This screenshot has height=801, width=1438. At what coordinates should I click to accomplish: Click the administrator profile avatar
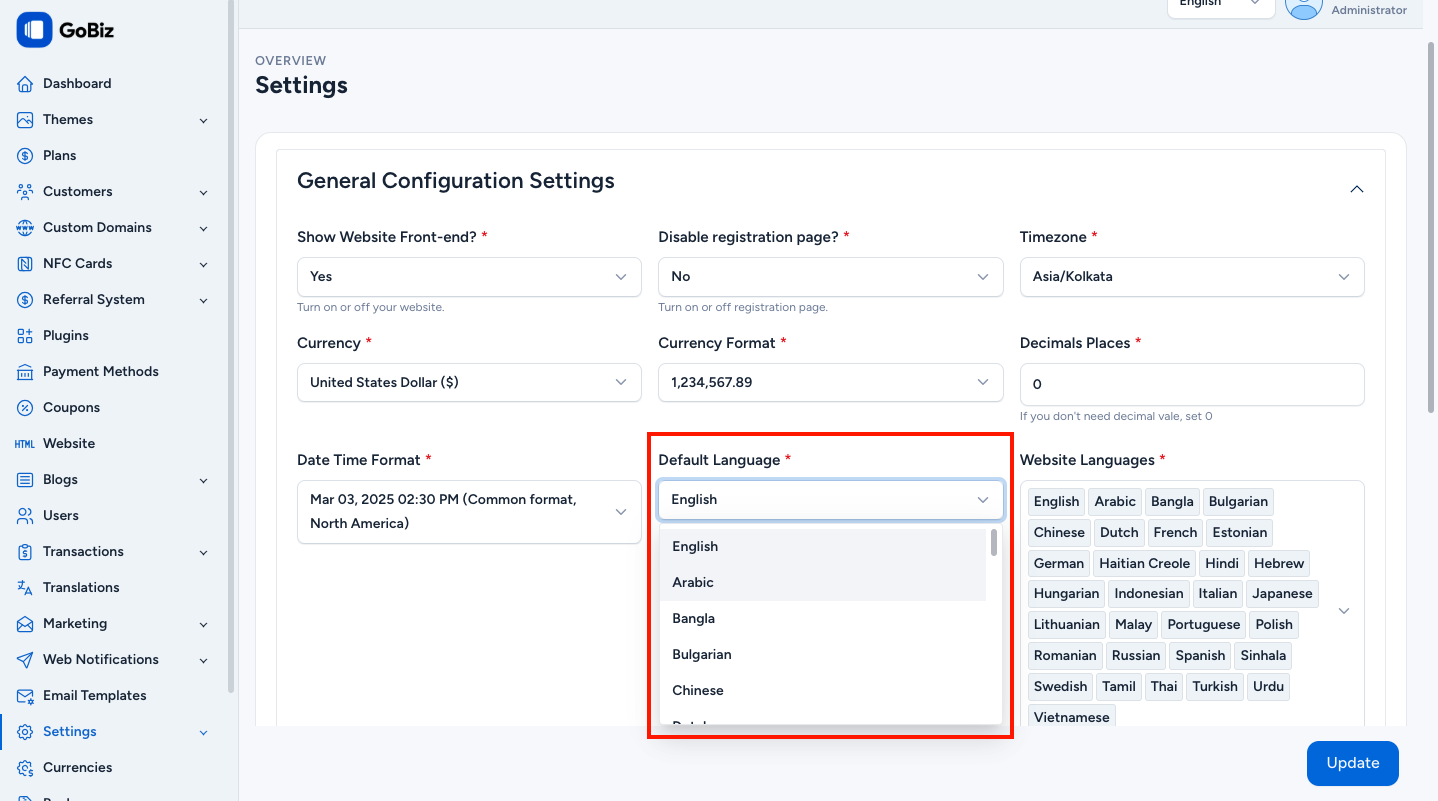click(x=1303, y=8)
